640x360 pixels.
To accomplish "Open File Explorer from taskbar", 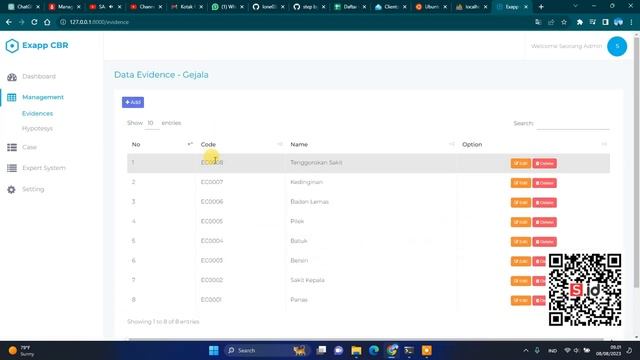I will [x=356, y=351].
